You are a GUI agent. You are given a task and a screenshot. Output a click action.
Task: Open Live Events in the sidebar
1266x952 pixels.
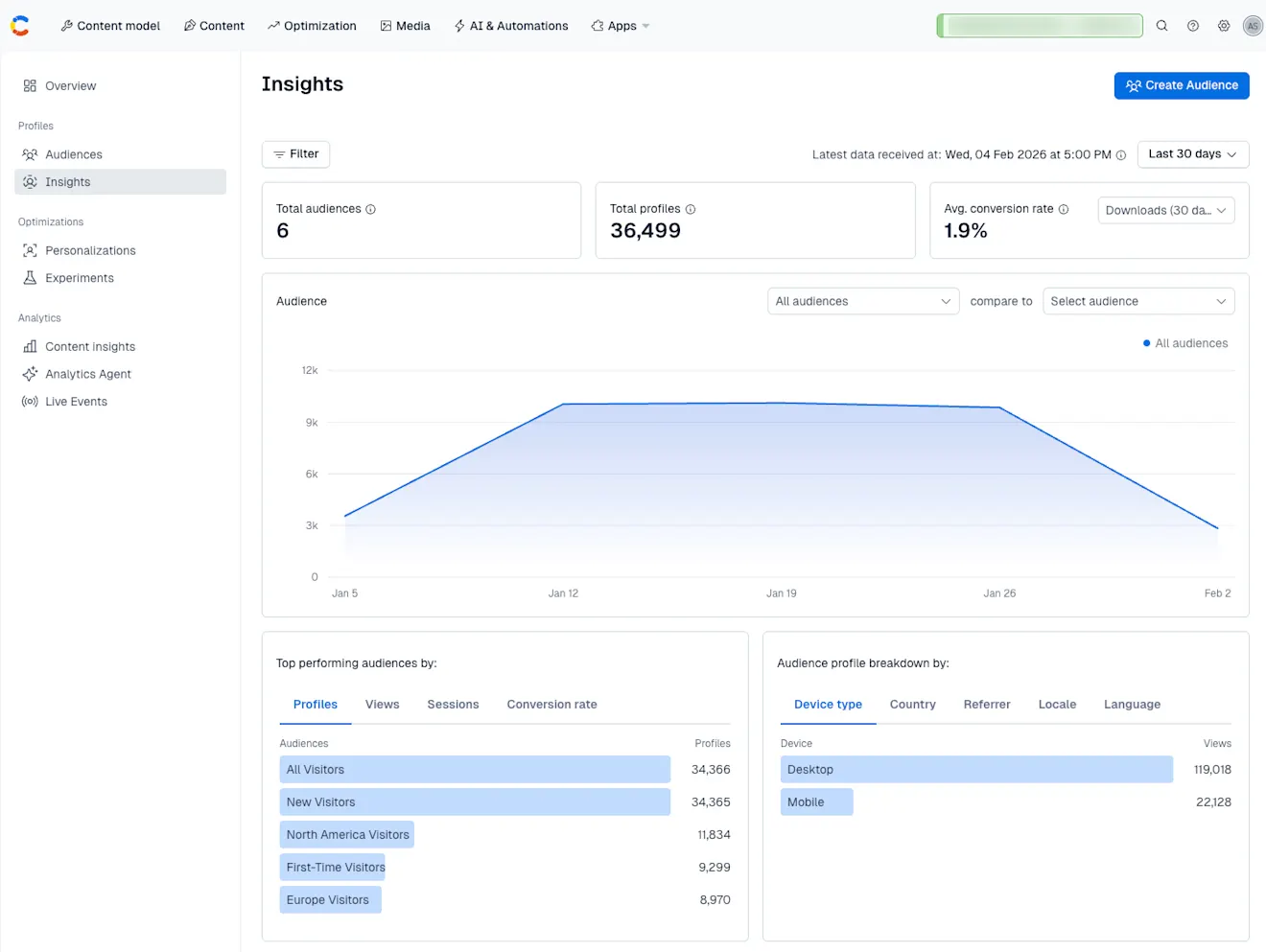coord(76,401)
